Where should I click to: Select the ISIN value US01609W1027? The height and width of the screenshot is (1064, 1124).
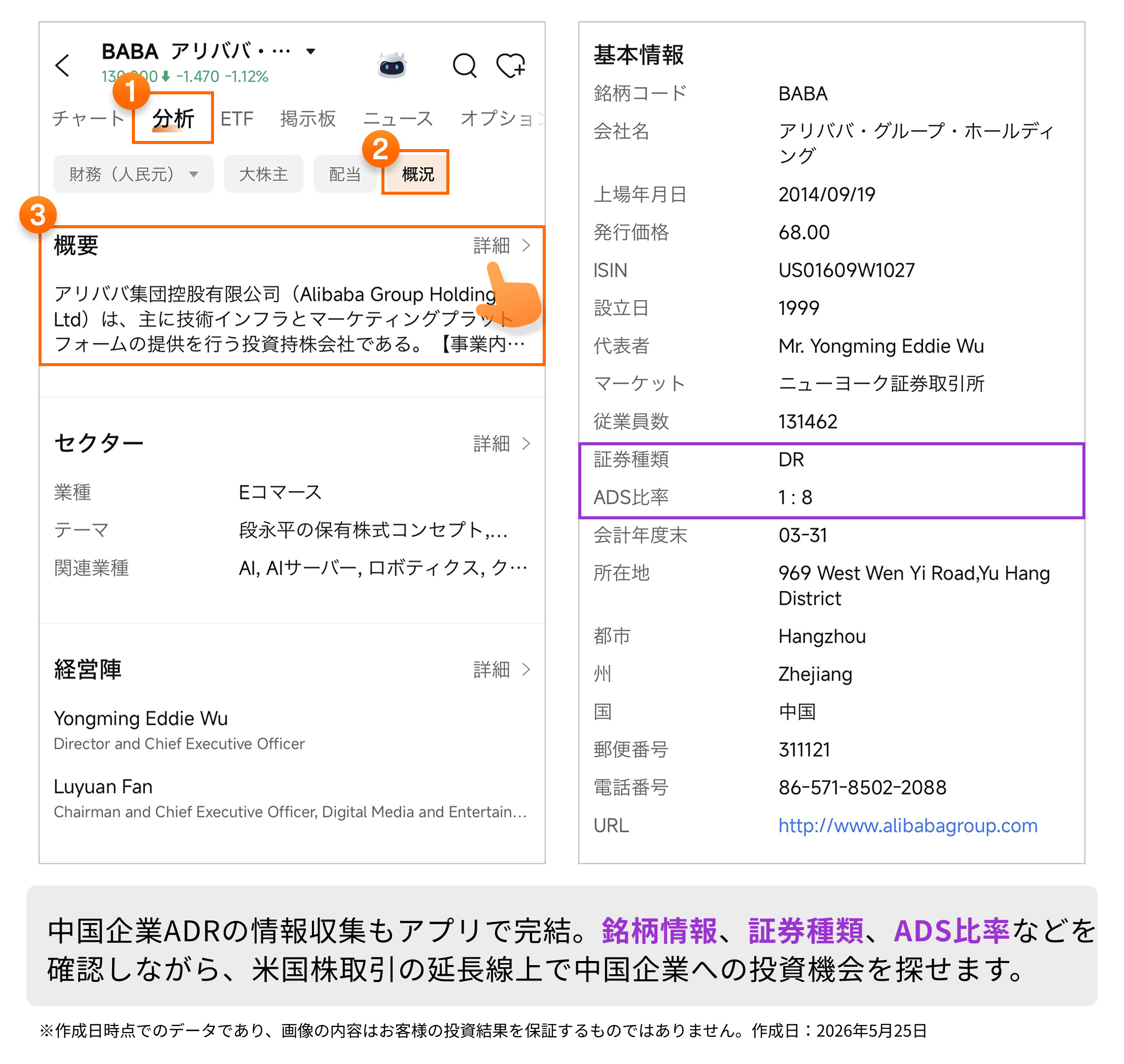[847, 270]
